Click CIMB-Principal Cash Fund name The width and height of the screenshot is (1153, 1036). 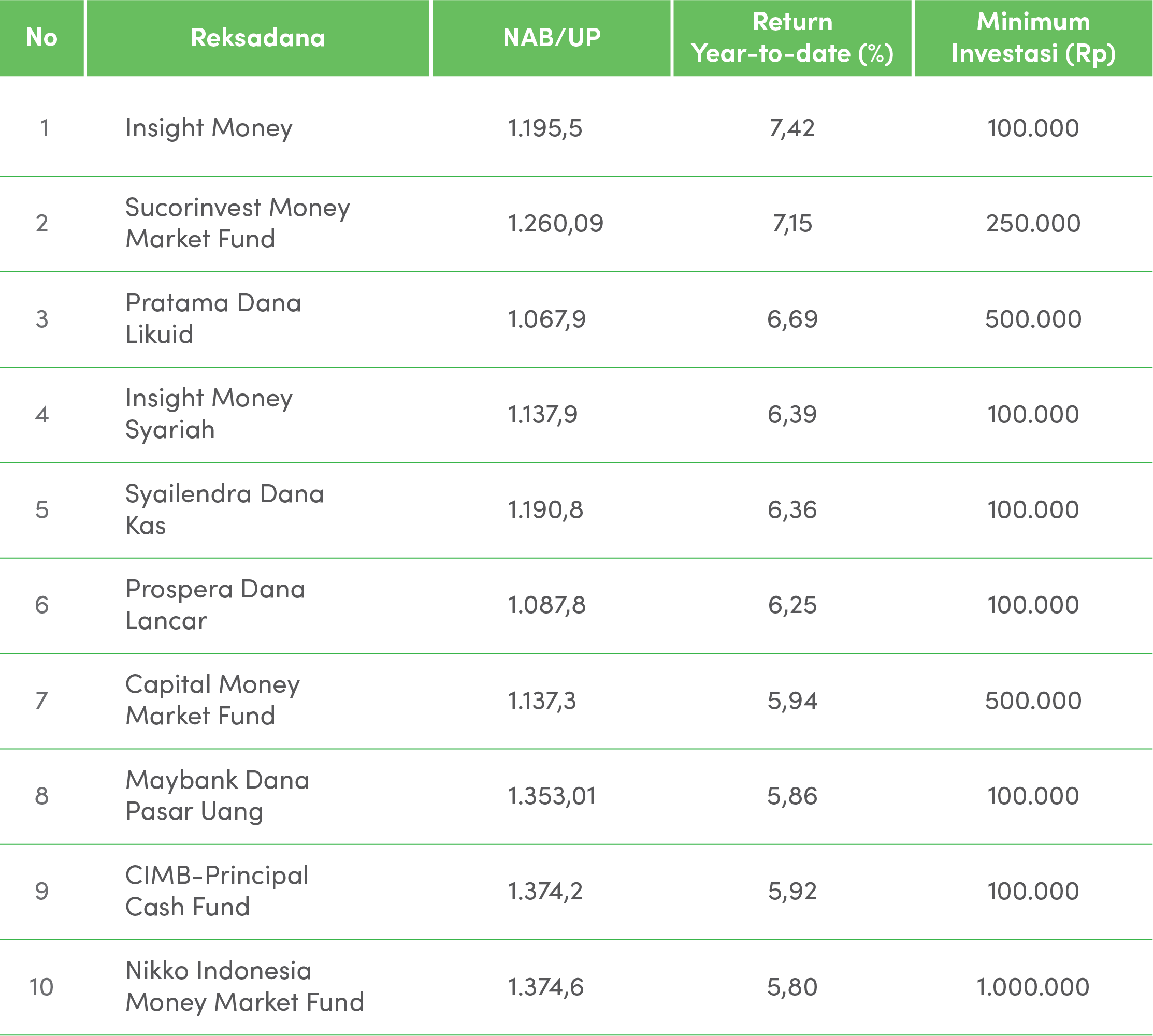217,891
